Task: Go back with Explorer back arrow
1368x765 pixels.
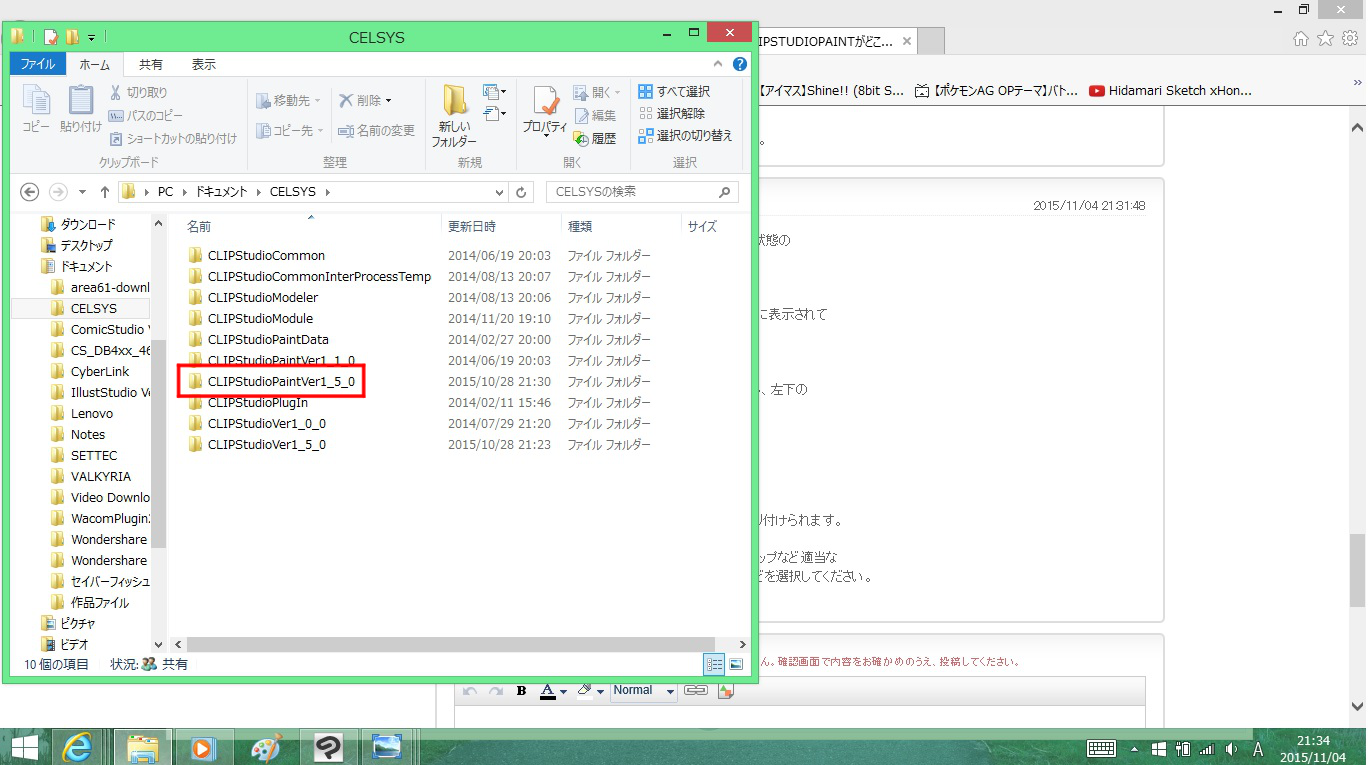Action: tap(29, 191)
